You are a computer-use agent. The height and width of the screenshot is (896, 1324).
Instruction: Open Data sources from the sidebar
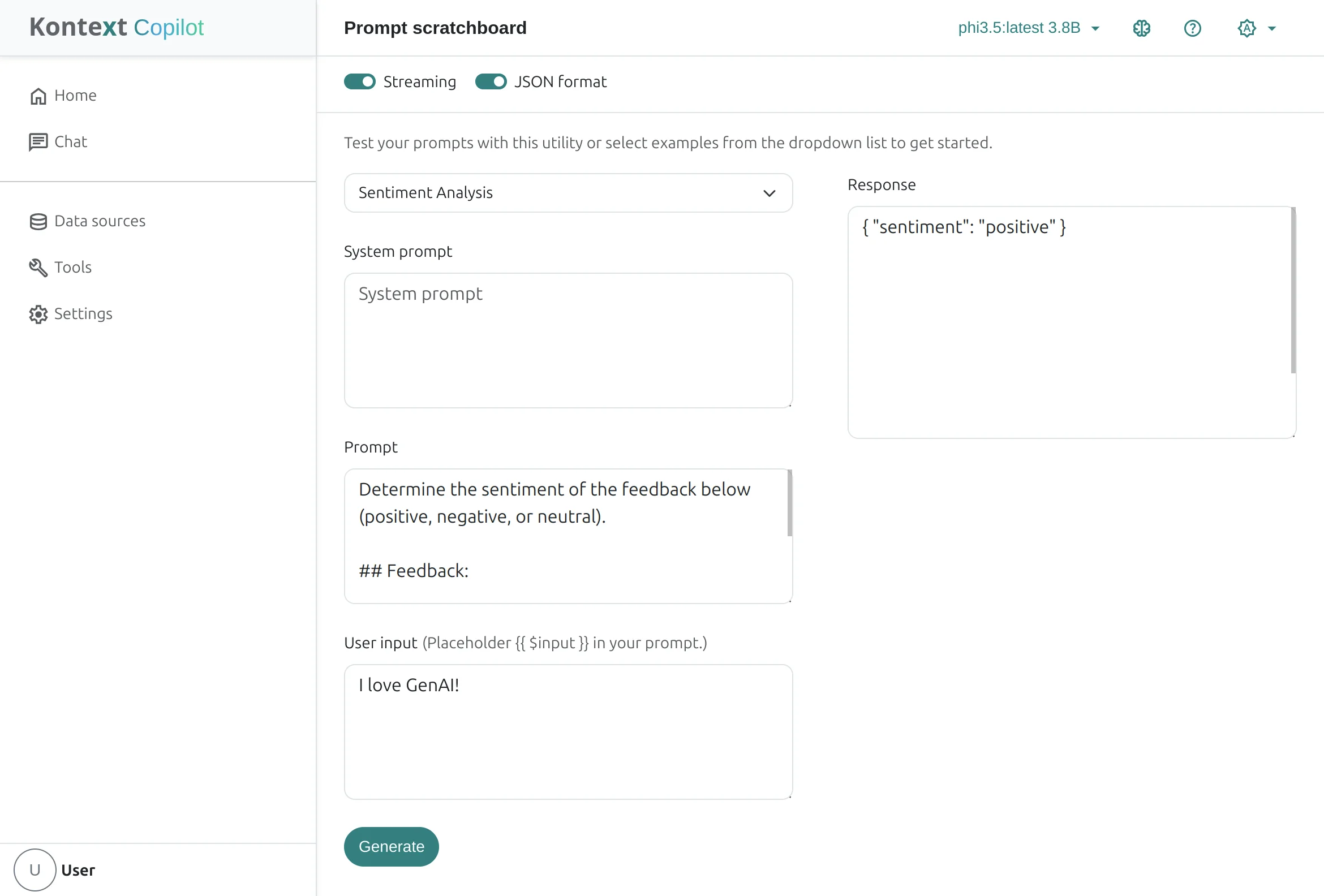coord(100,221)
